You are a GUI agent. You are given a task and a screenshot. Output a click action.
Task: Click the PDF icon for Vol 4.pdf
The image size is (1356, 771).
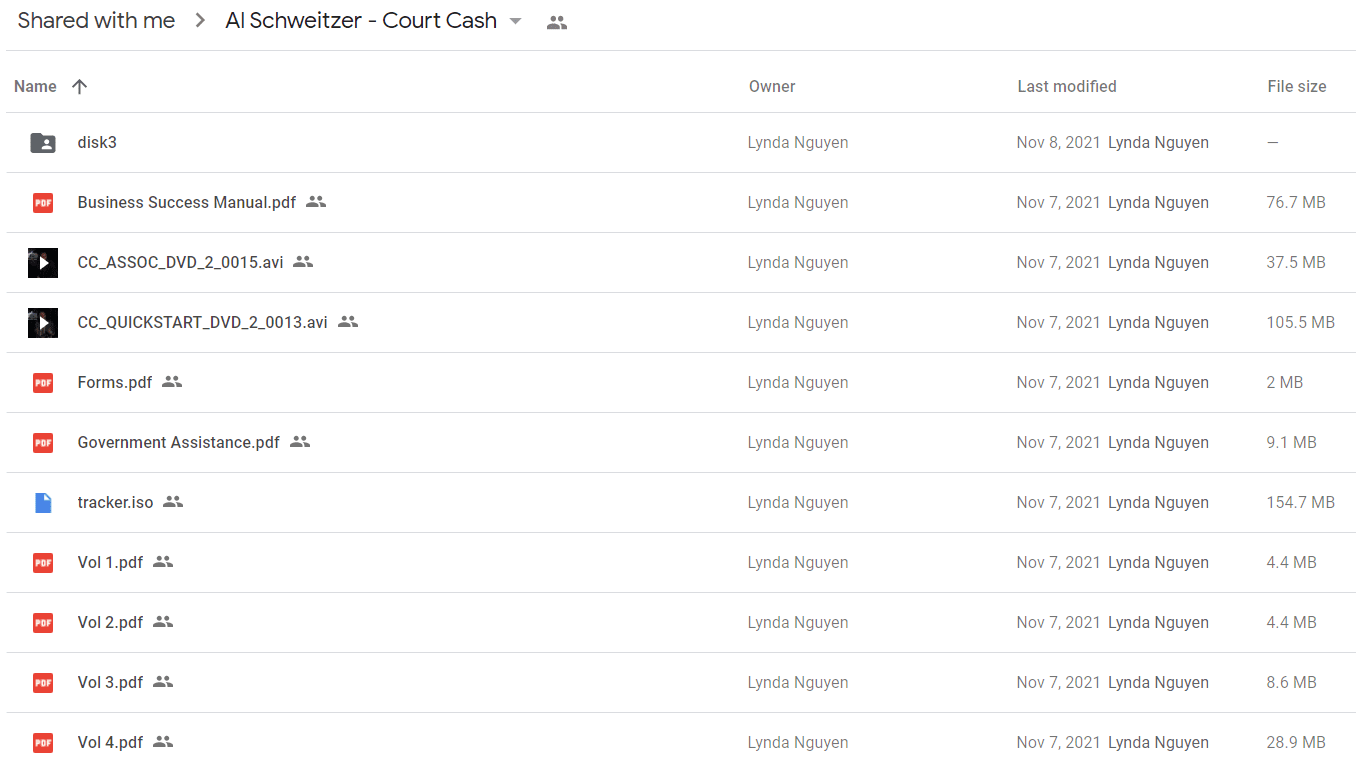[43, 743]
